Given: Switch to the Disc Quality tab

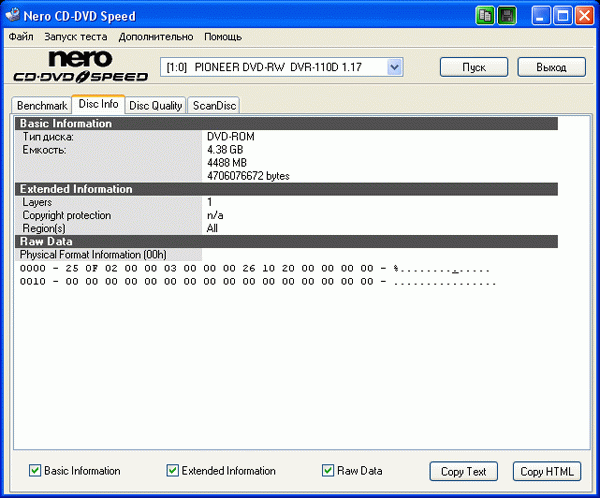Looking at the screenshot, I should 155,105.
